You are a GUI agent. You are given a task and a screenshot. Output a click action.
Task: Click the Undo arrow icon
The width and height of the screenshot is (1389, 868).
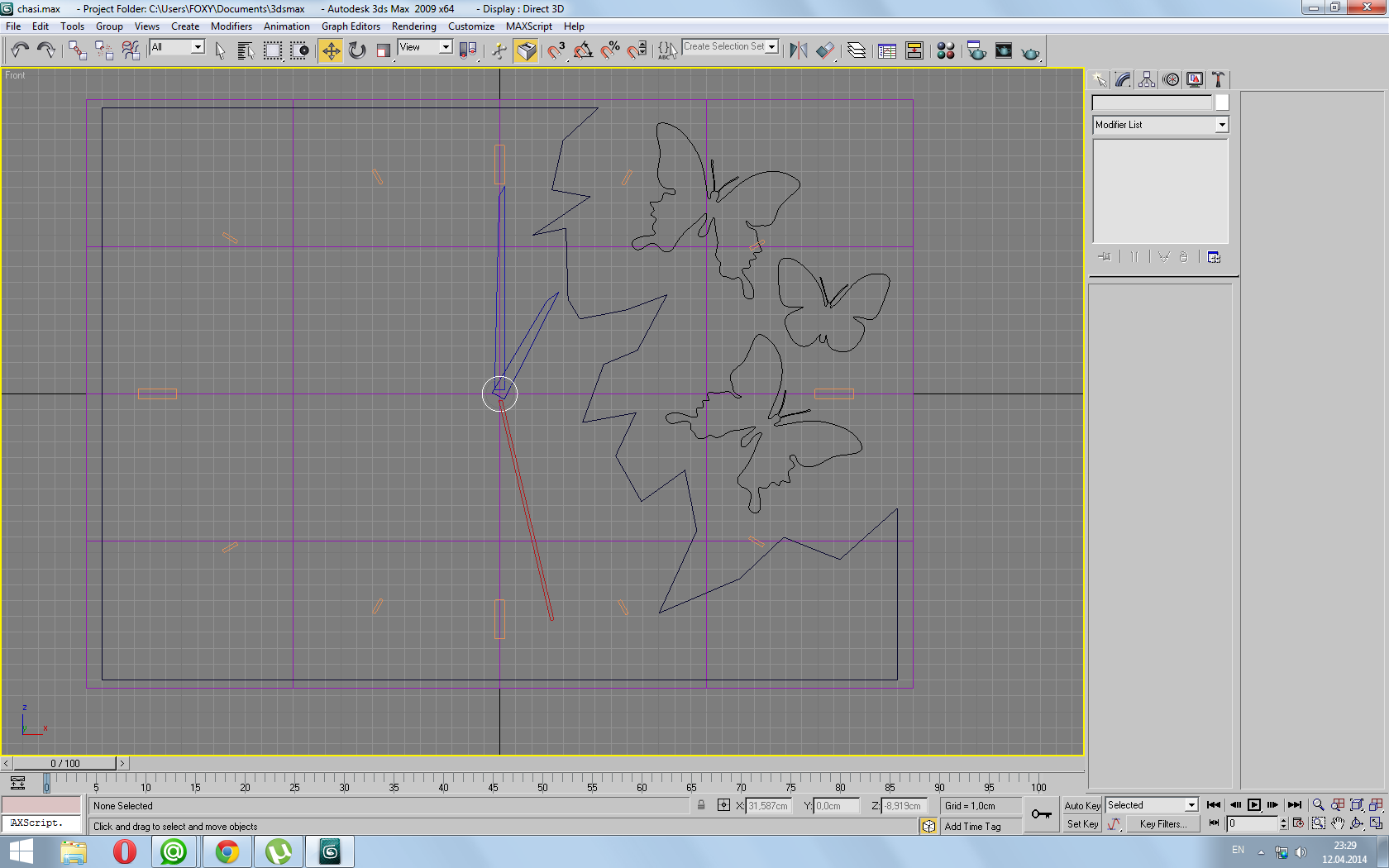[x=20, y=51]
